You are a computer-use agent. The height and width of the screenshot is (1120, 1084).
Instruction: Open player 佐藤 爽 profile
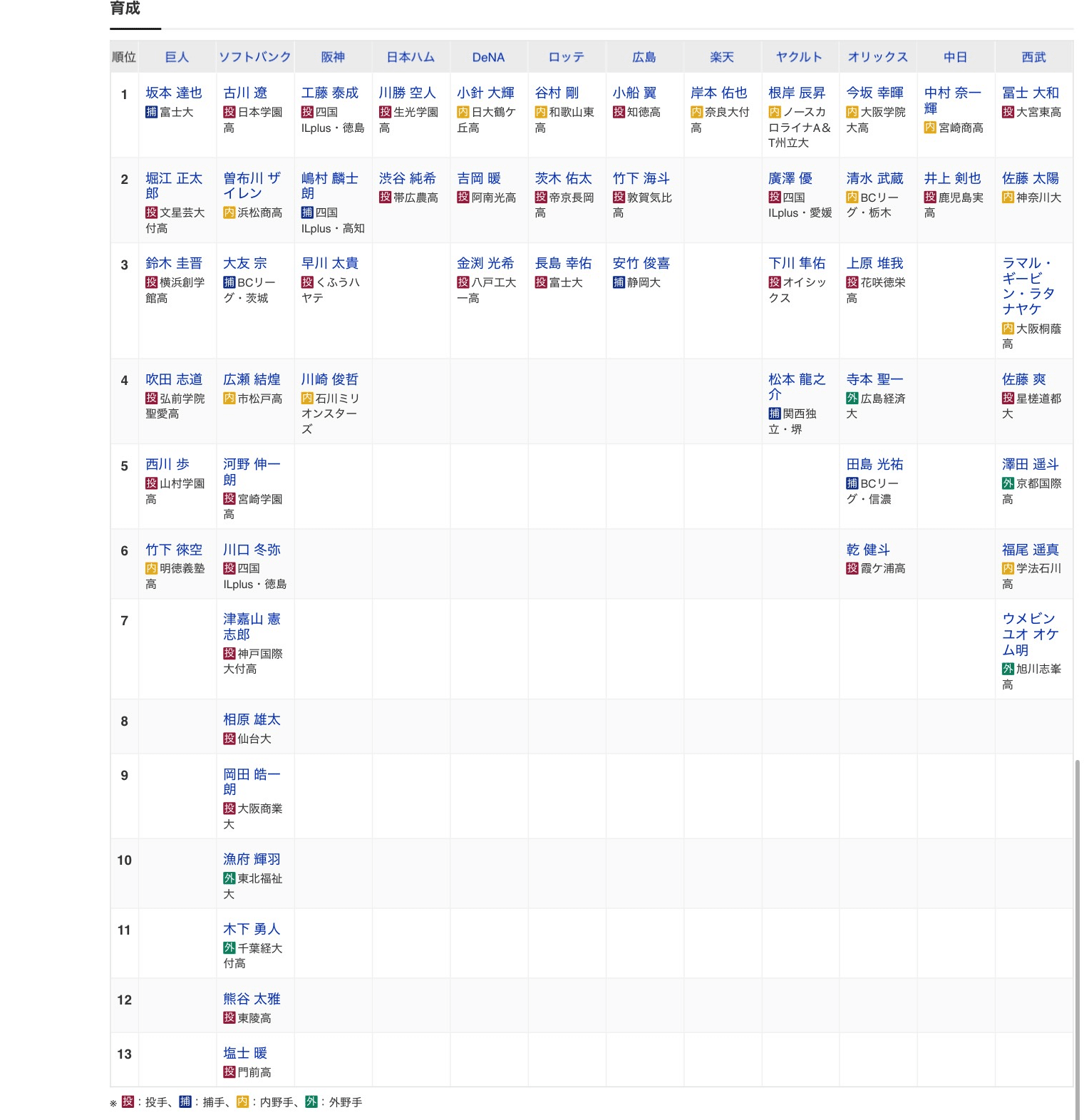[x=1024, y=379]
